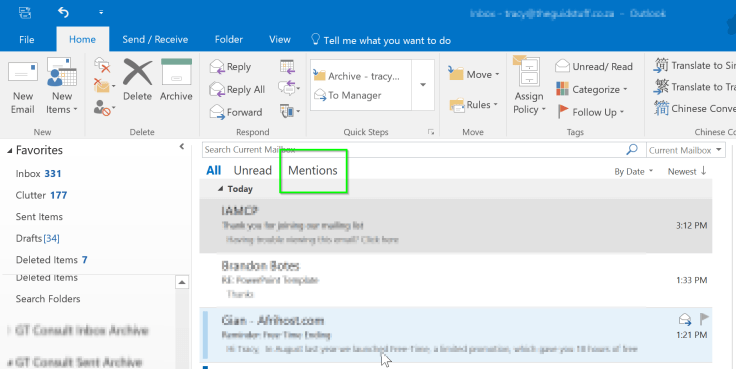Screen dimensions: 736x369
Task: Select the Home ribbon tab
Action: tap(83, 39)
